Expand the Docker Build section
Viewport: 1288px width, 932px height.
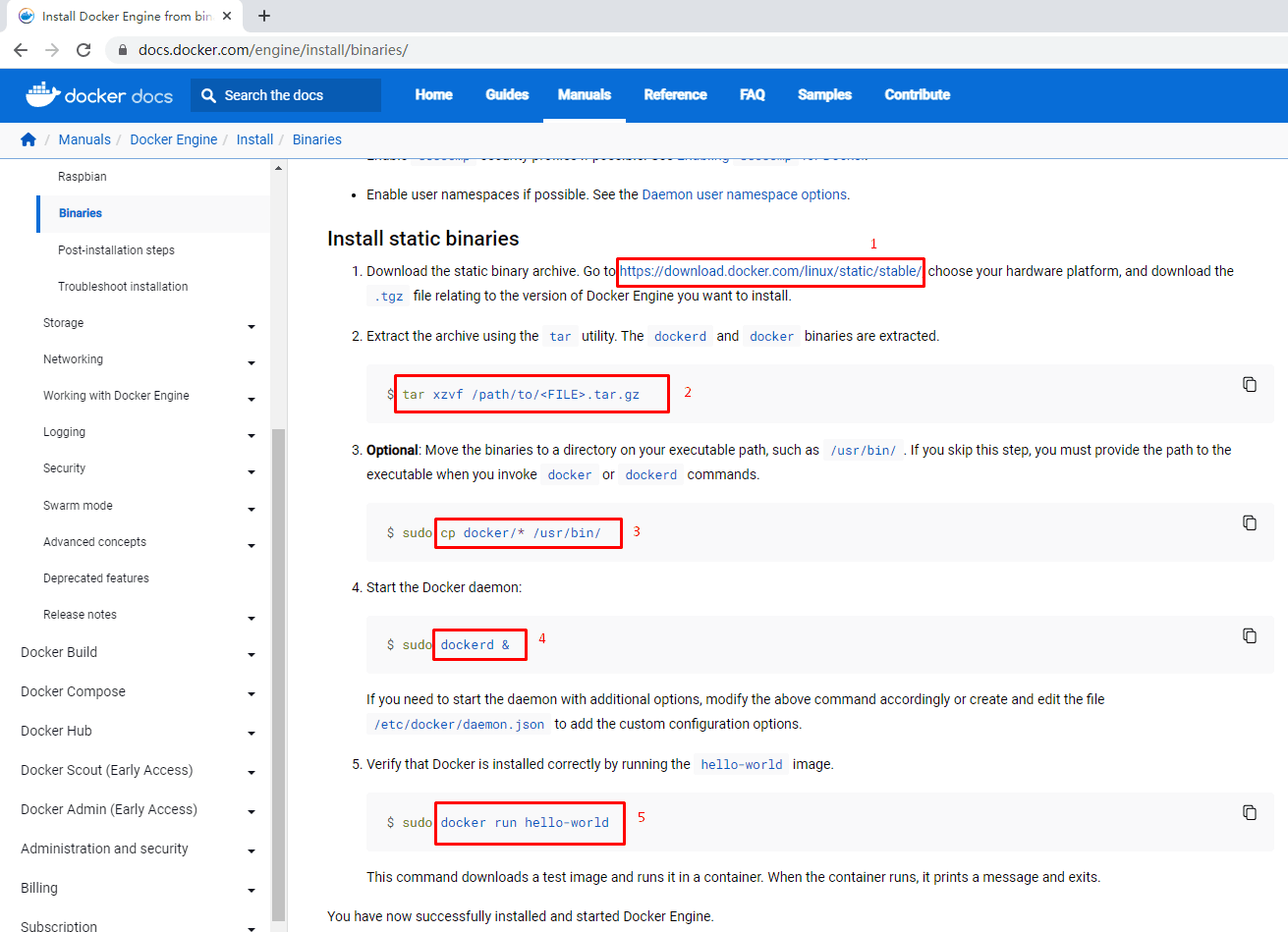(x=252, y=654)
